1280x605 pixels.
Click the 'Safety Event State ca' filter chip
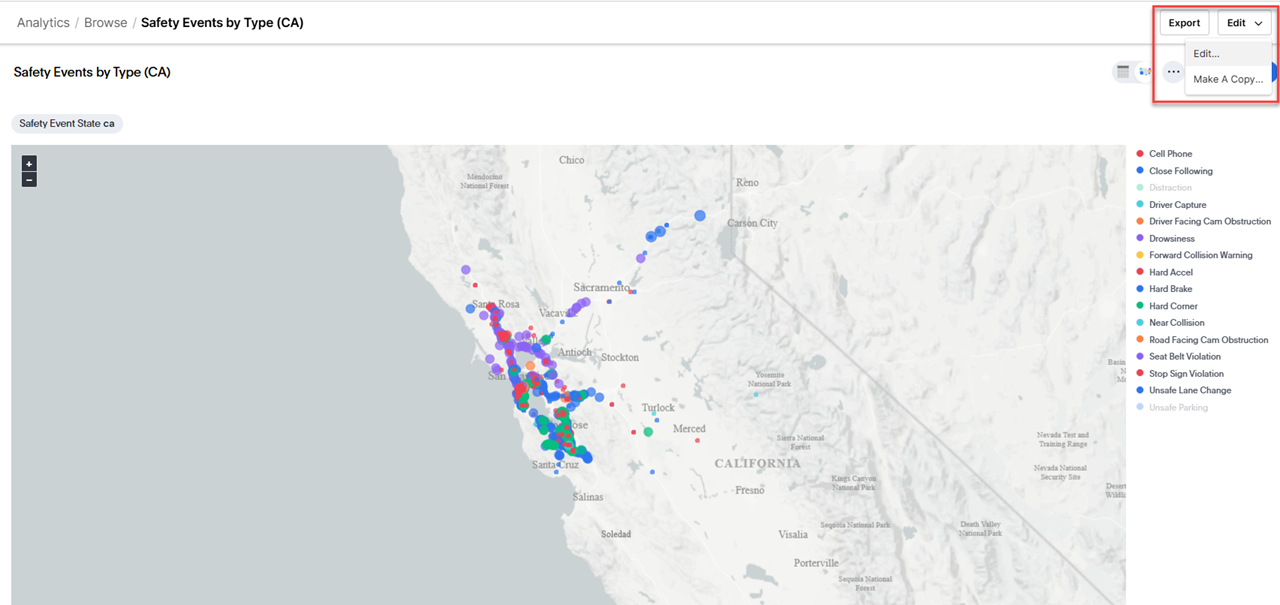[67, 124]
